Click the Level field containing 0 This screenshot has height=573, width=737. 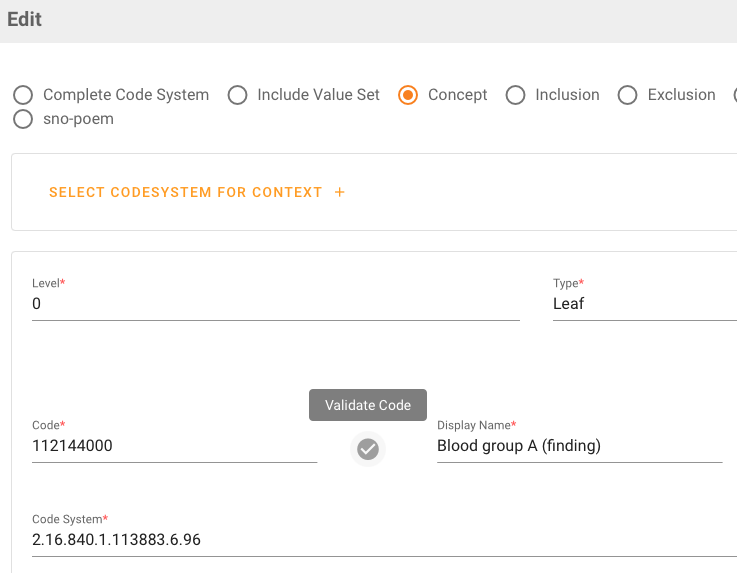pos(275,304)
